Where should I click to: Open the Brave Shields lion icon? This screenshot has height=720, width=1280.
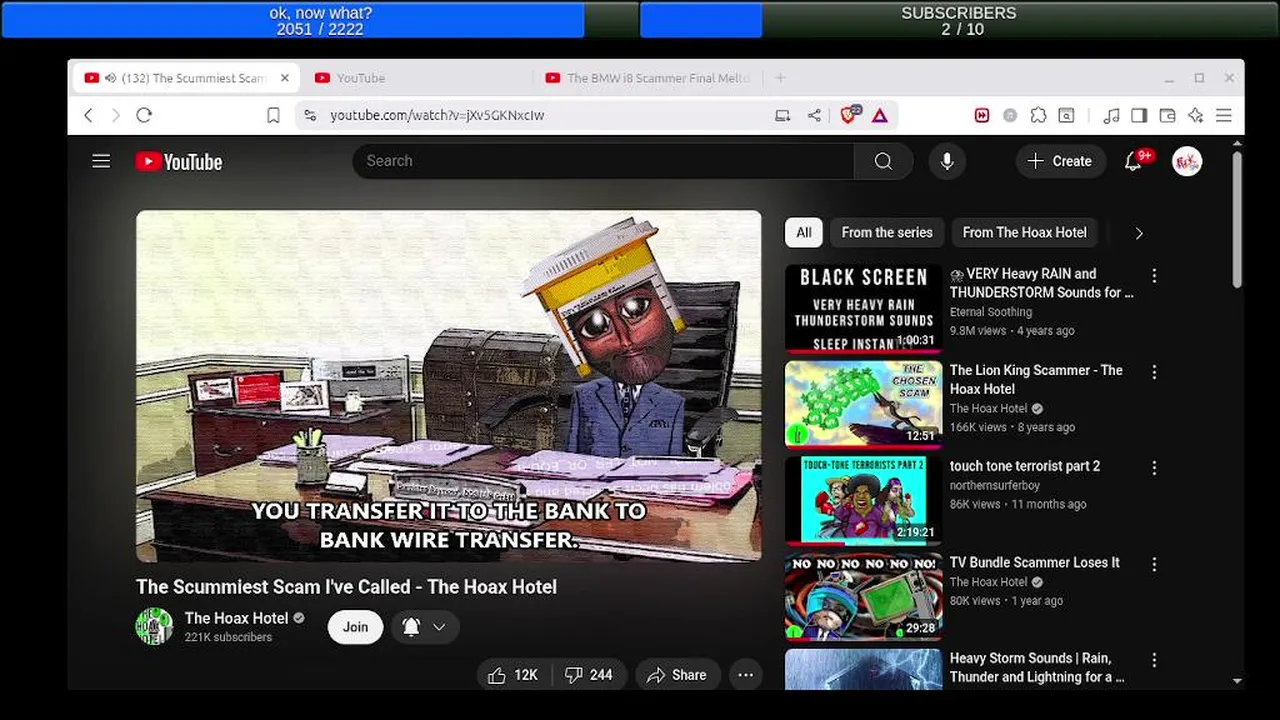coord(848,115)
